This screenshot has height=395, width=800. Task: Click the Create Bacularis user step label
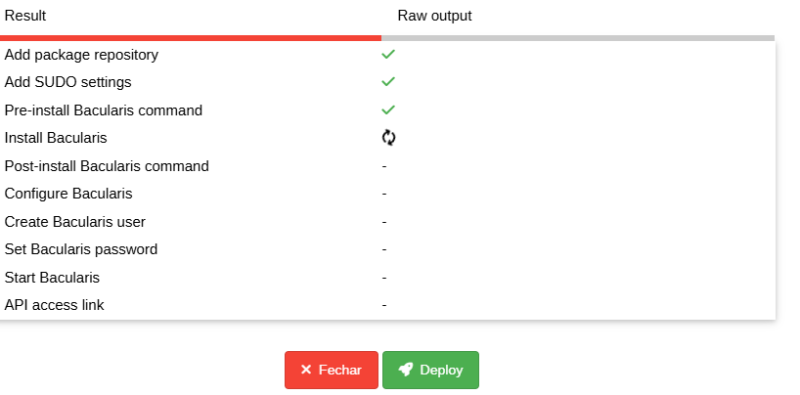click(75, 222)
